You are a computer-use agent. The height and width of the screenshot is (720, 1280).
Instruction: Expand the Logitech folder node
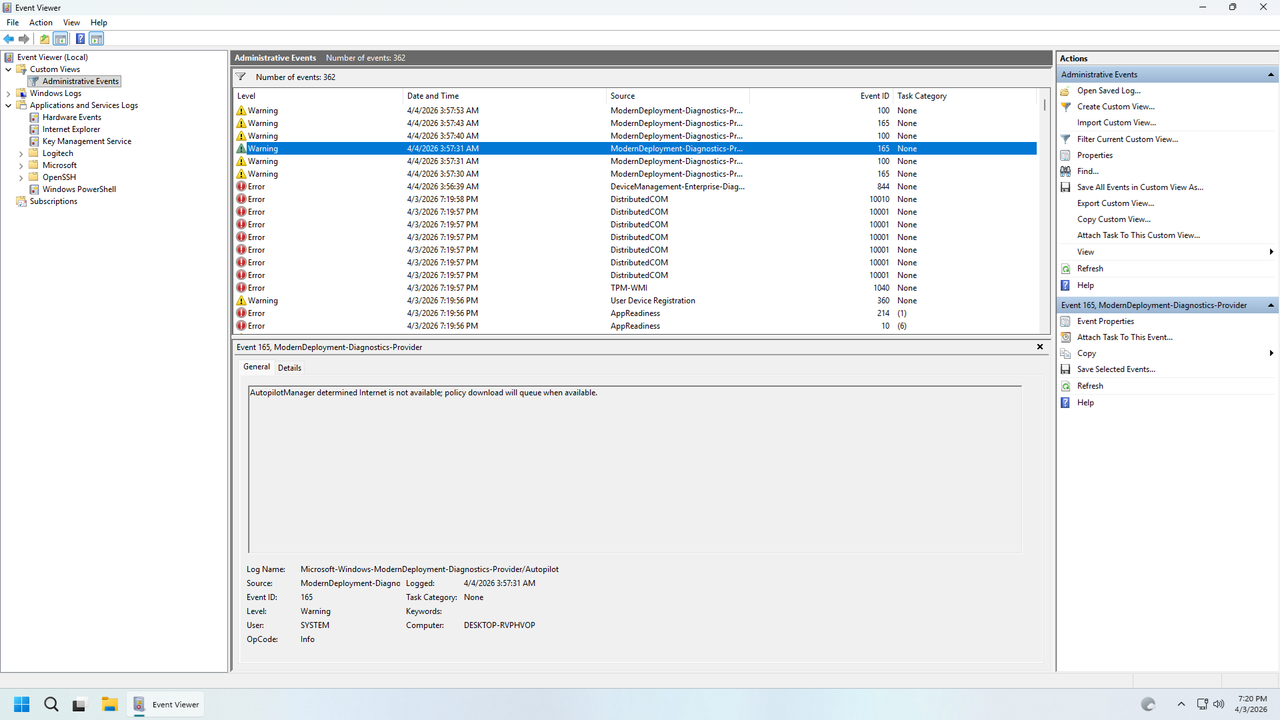point(21,153)
